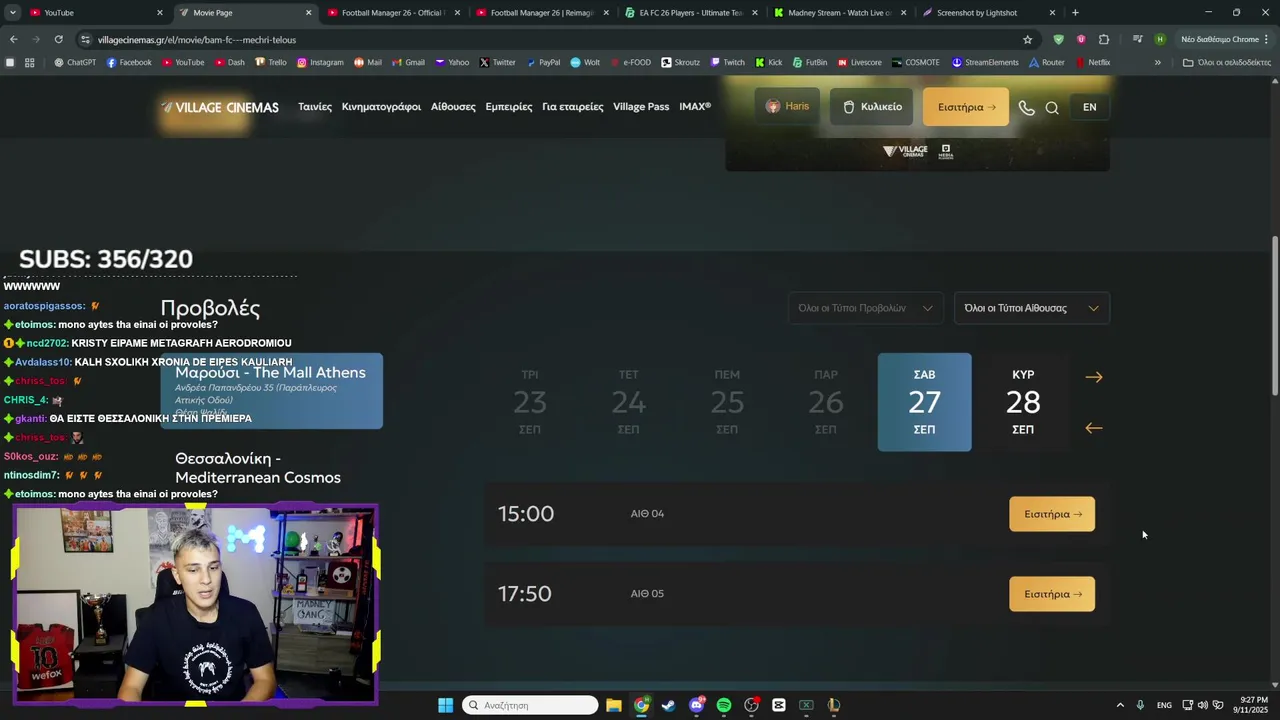The width and height of the screenshot is (1280, 720).
Task: Open new browser tab with plus
Action: (1075, 13)
